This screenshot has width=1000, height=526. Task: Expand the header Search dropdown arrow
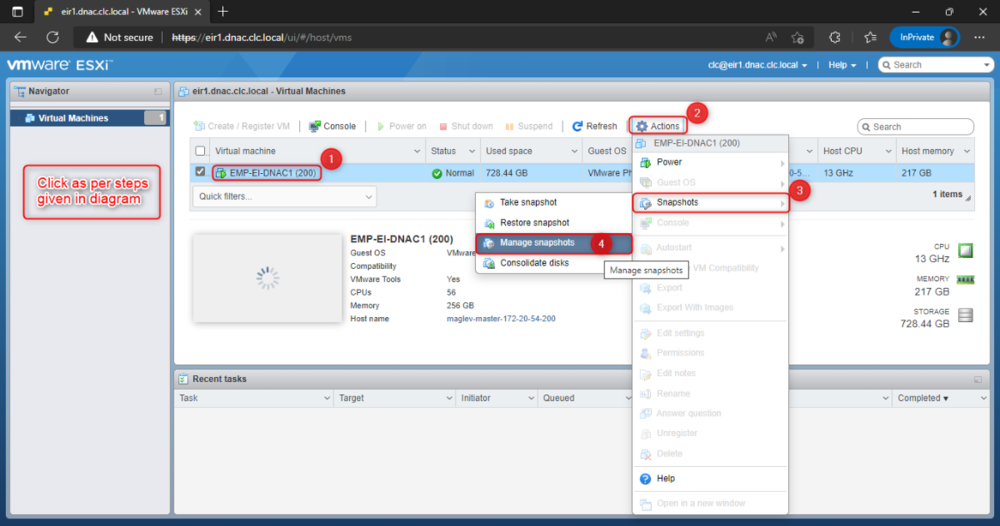tap(986, 65)
